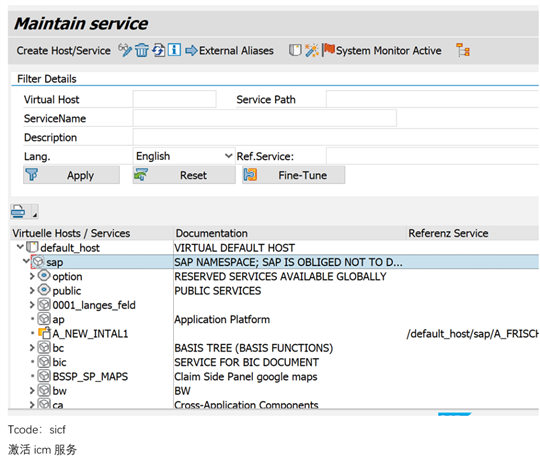Click 'RESERVED SERVICES AVAILABLE GLOBALLY' text

click(280, 276)
